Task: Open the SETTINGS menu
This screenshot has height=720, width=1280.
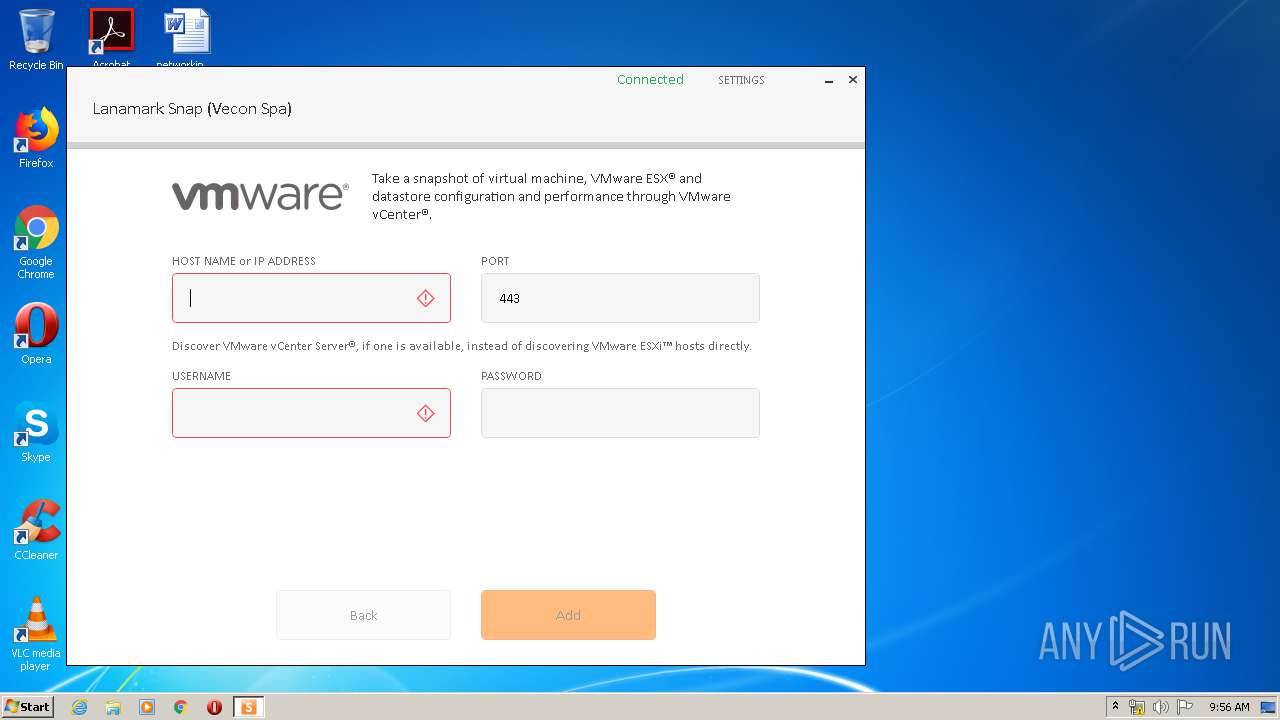Action: pyautogui.click(x=741, y=80)
